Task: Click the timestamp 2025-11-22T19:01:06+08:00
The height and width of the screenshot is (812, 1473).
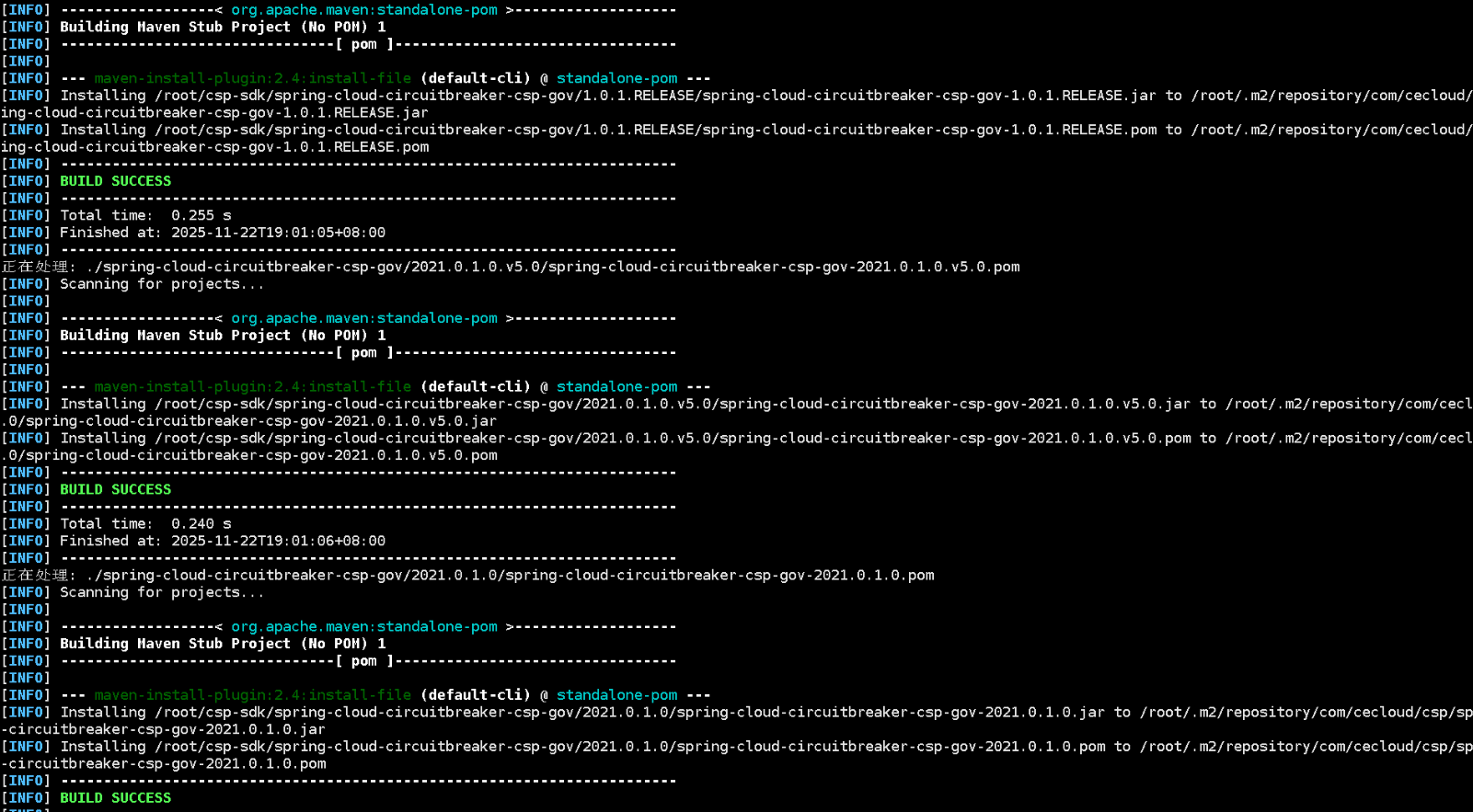Action: (x=278, y=542)
